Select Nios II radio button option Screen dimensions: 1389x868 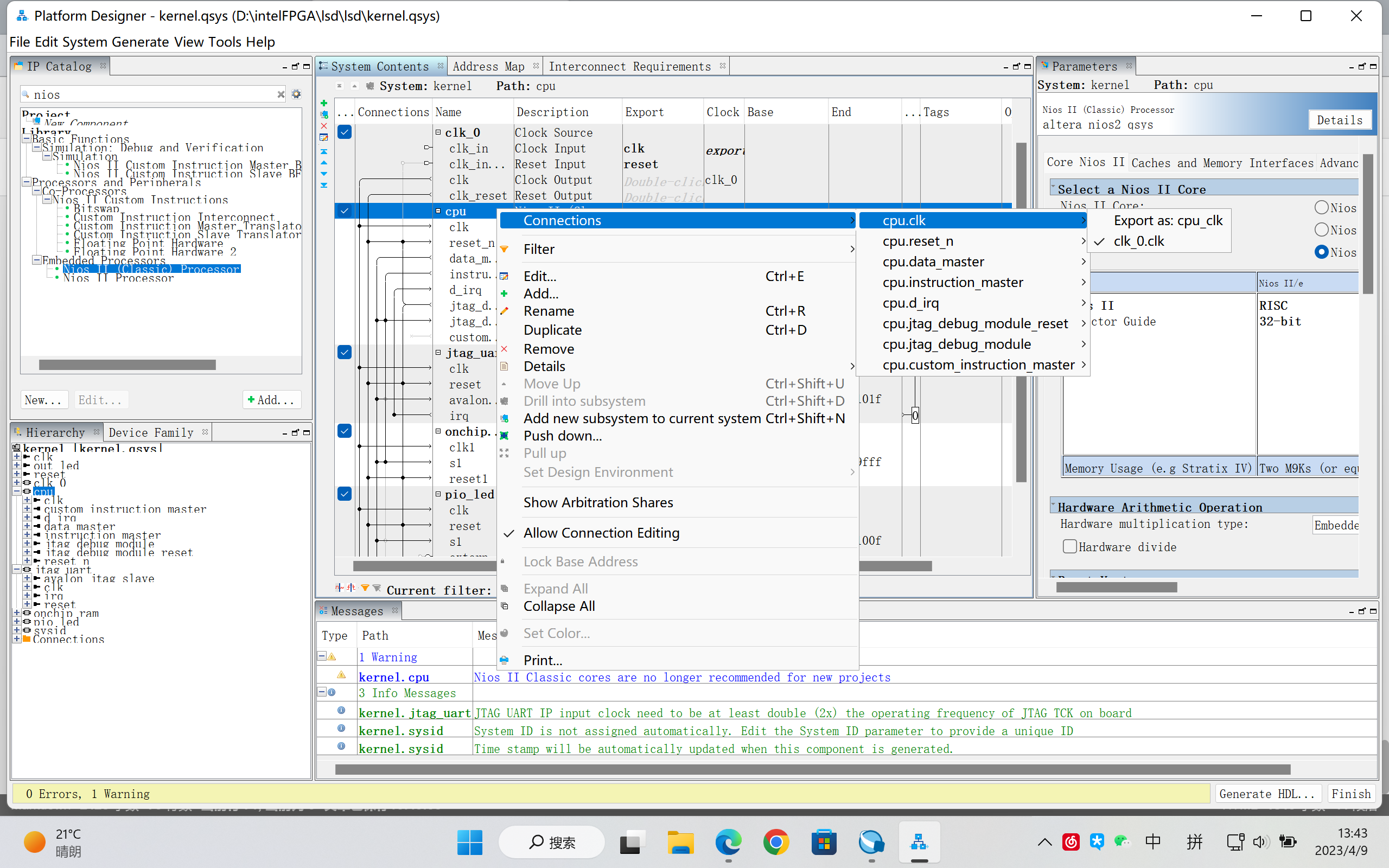tap(1321, 207)
